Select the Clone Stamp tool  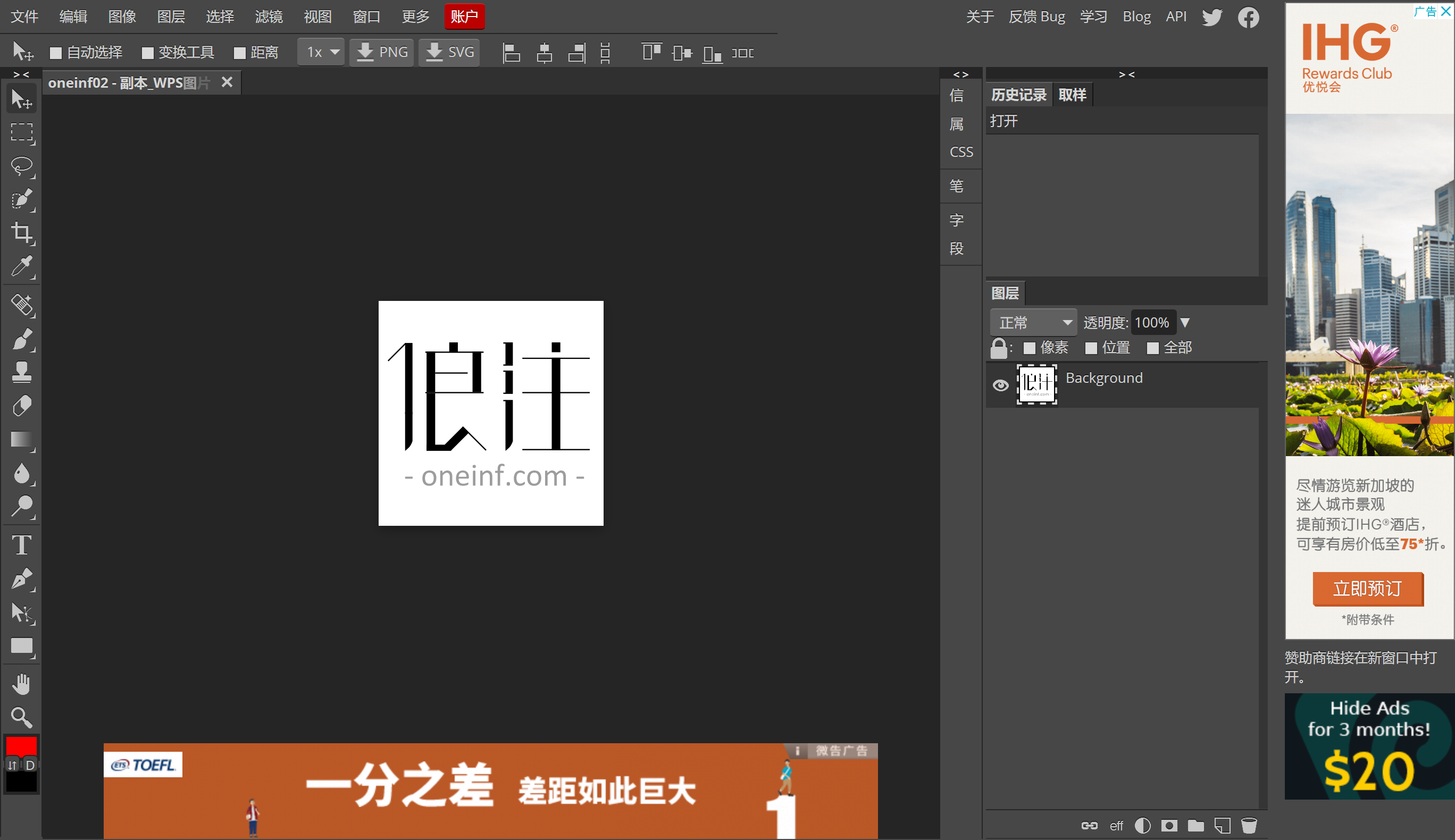pos(22,372)
